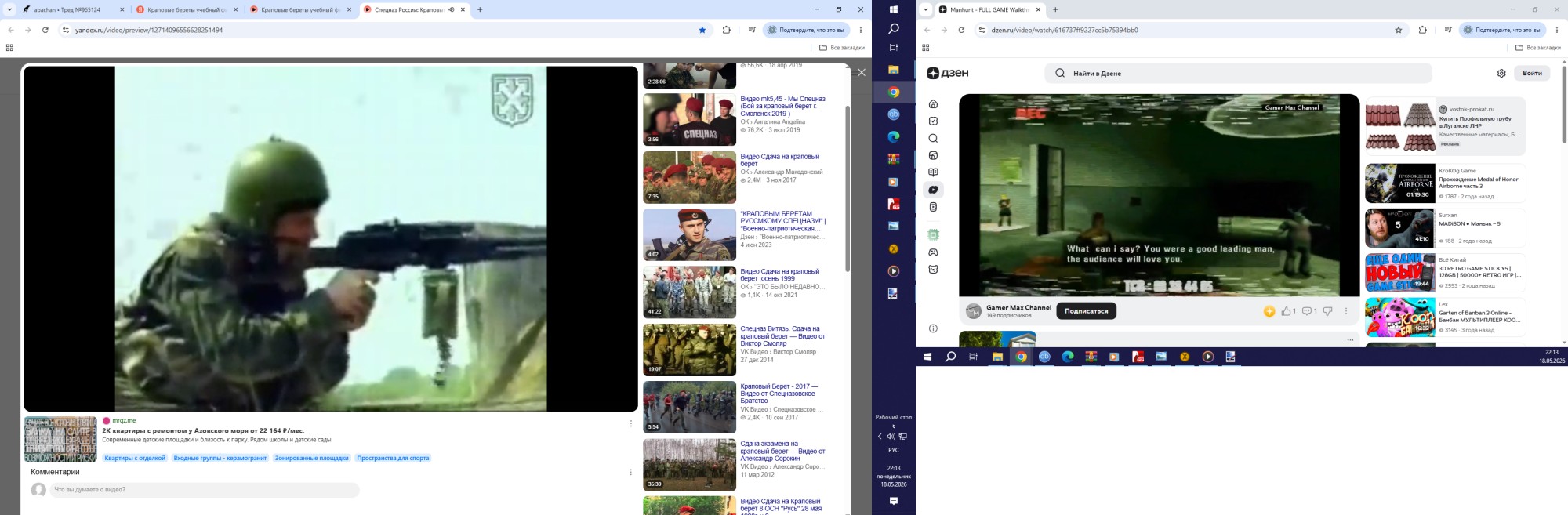Screen dimensions: 1568x515
Task: Click the Dzen logo
Action: (948, 73)
